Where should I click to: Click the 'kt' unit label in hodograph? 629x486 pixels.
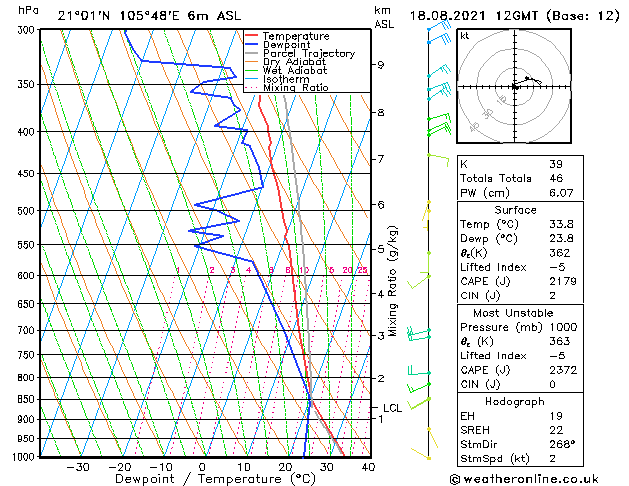coord(465,36)
